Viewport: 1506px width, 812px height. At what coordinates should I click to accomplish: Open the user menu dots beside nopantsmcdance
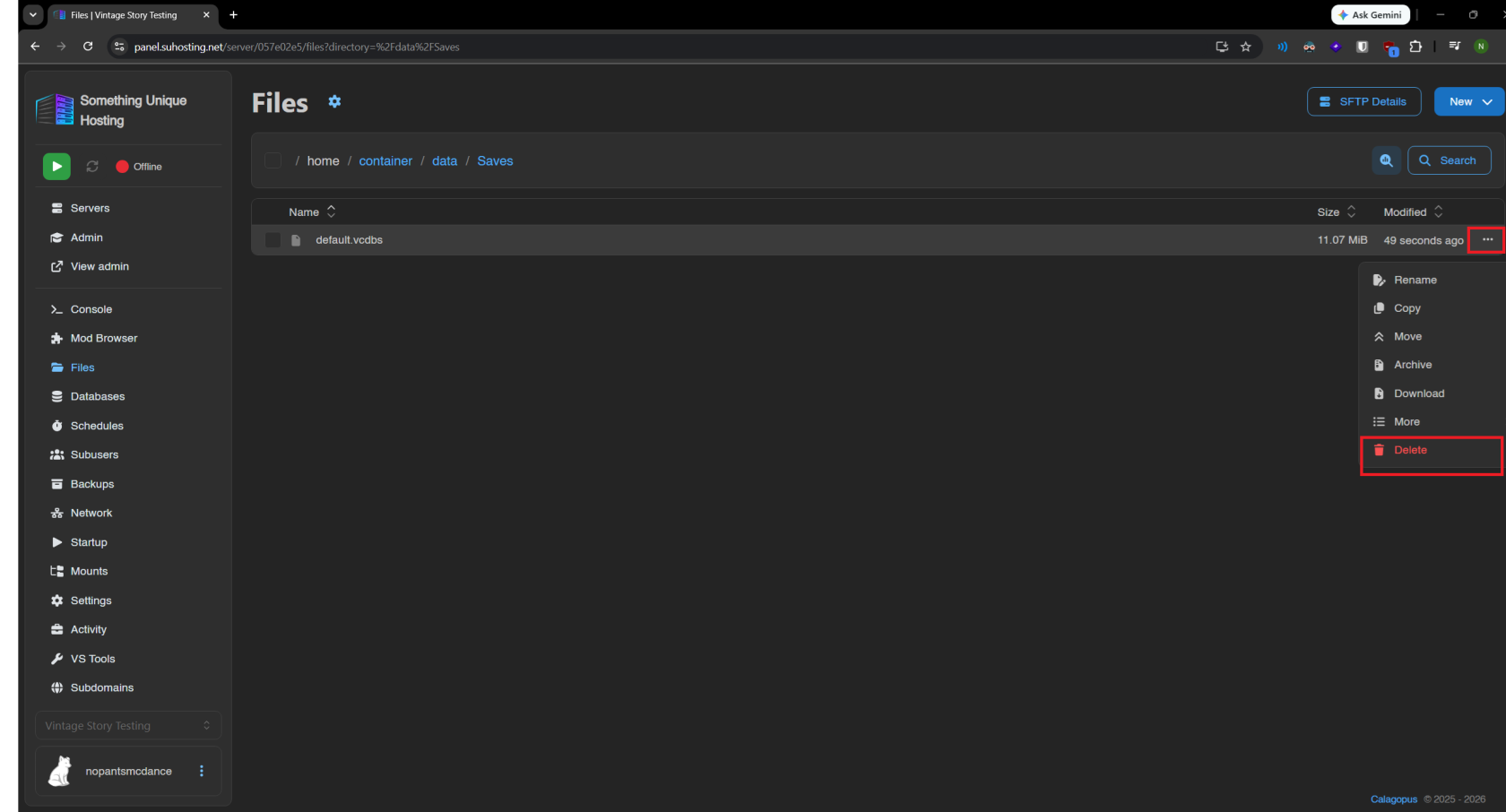coord(202,771)
